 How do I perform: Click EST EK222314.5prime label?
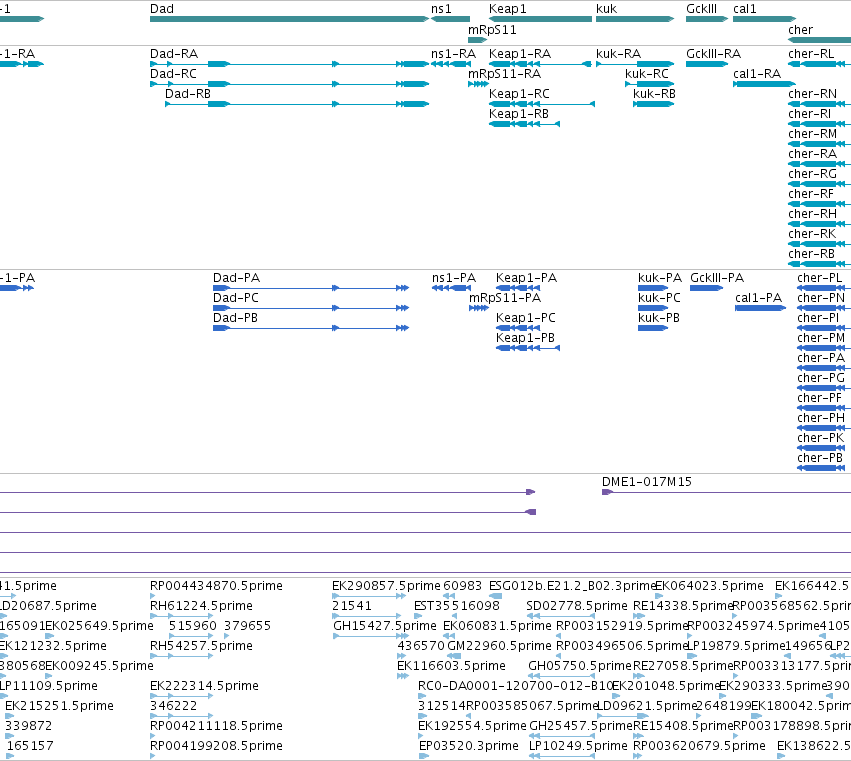pyautogui.click(x=205, y=686)
